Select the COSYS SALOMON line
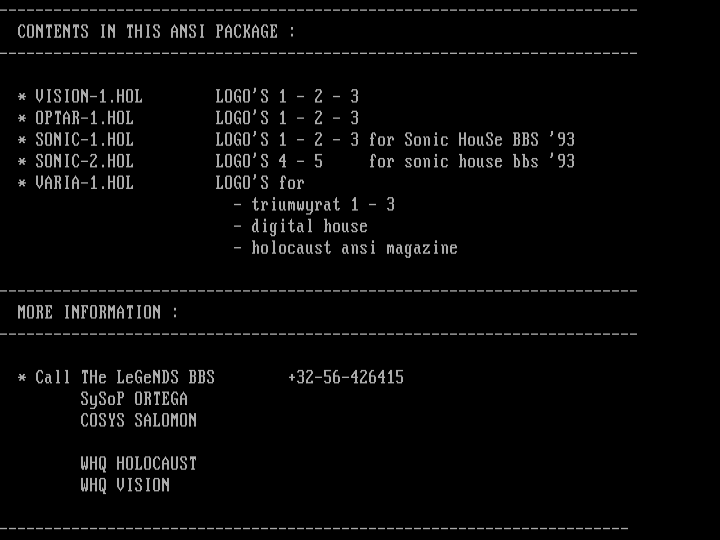The height and width of the screenshot is (540, 720). pyautogui.click(x=138, y=421)
